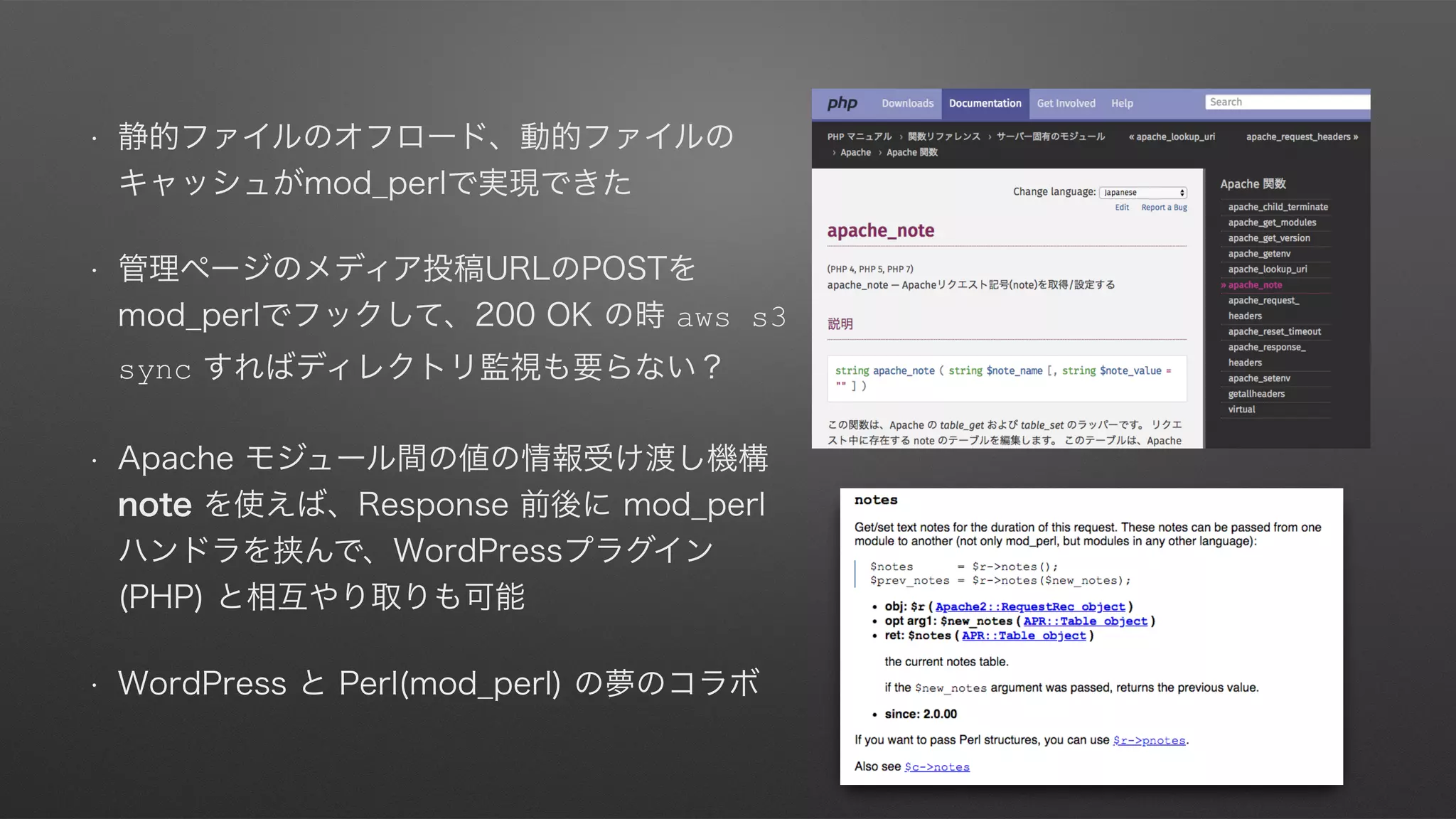Go to next page apache_request_headers

click(x=1302, y=137)
